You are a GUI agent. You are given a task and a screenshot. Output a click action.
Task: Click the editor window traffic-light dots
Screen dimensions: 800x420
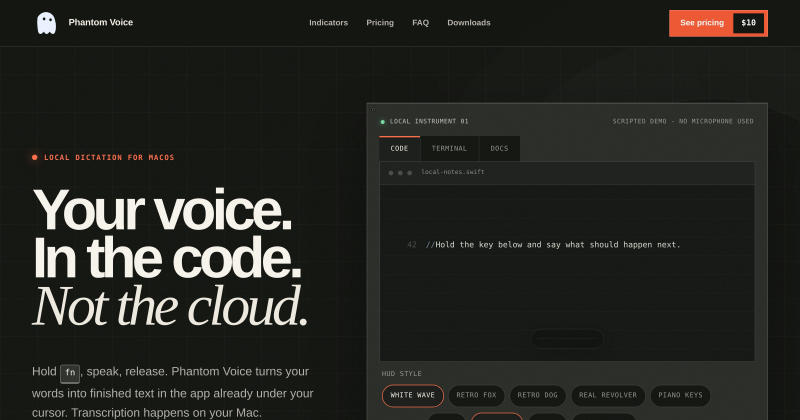click(400, 173)
